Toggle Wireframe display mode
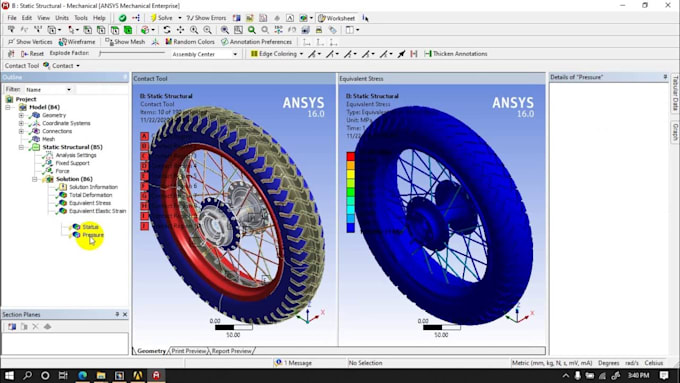The height and width of the screenshot is (383, 680). click(77, 42)
